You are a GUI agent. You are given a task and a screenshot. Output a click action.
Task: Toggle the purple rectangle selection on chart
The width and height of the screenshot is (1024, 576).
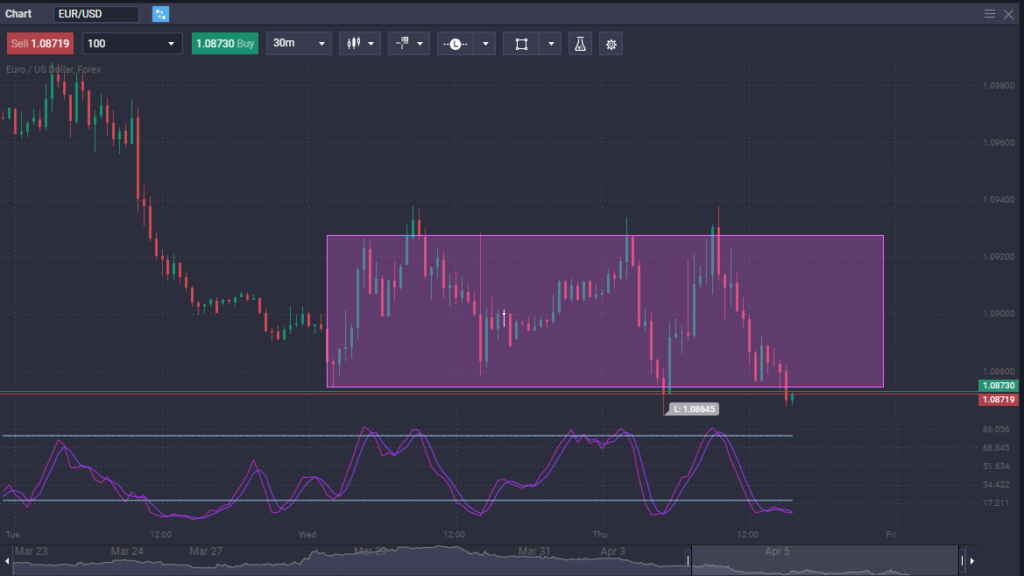coord(604,310)
